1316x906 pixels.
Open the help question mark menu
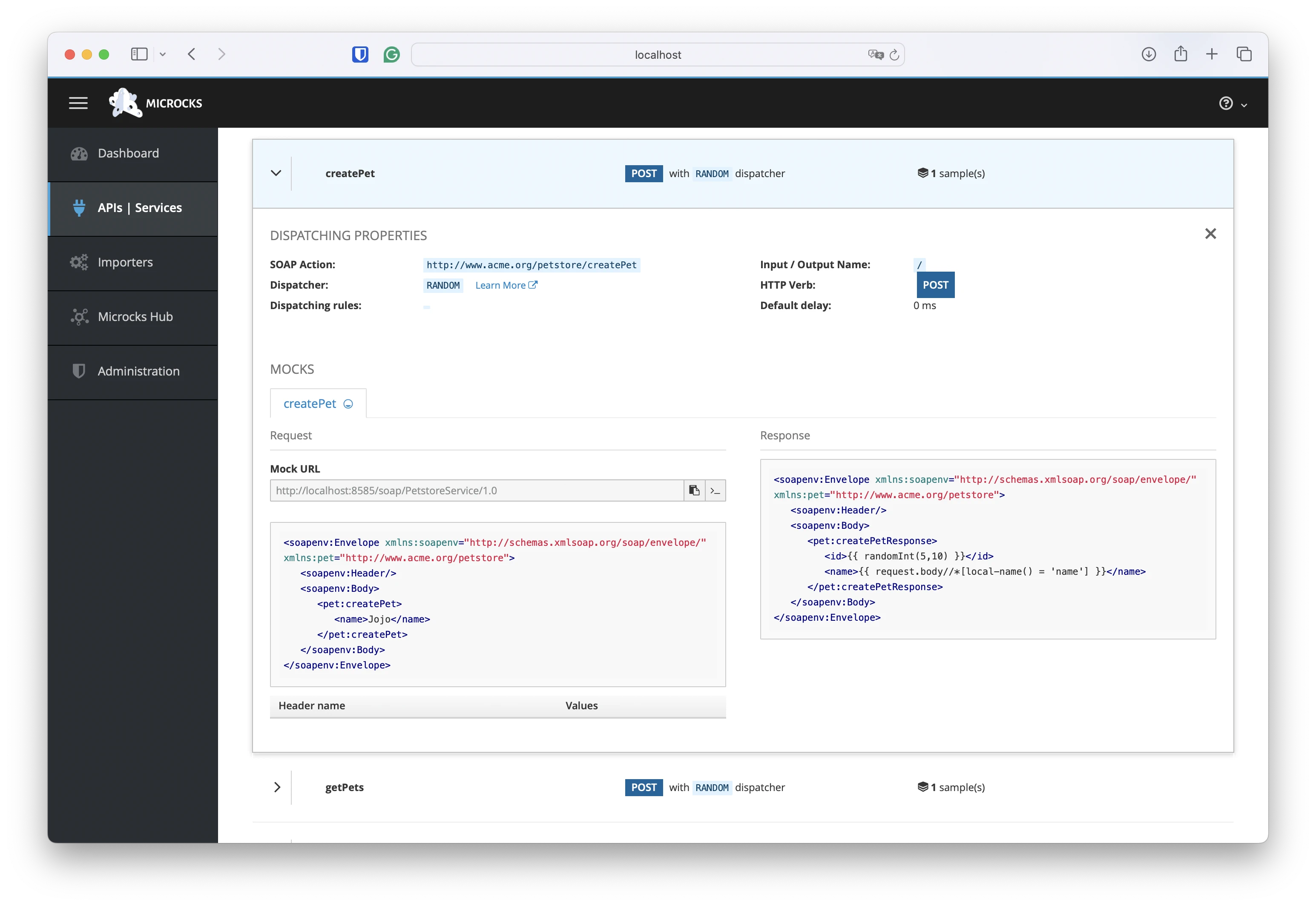1226,103
